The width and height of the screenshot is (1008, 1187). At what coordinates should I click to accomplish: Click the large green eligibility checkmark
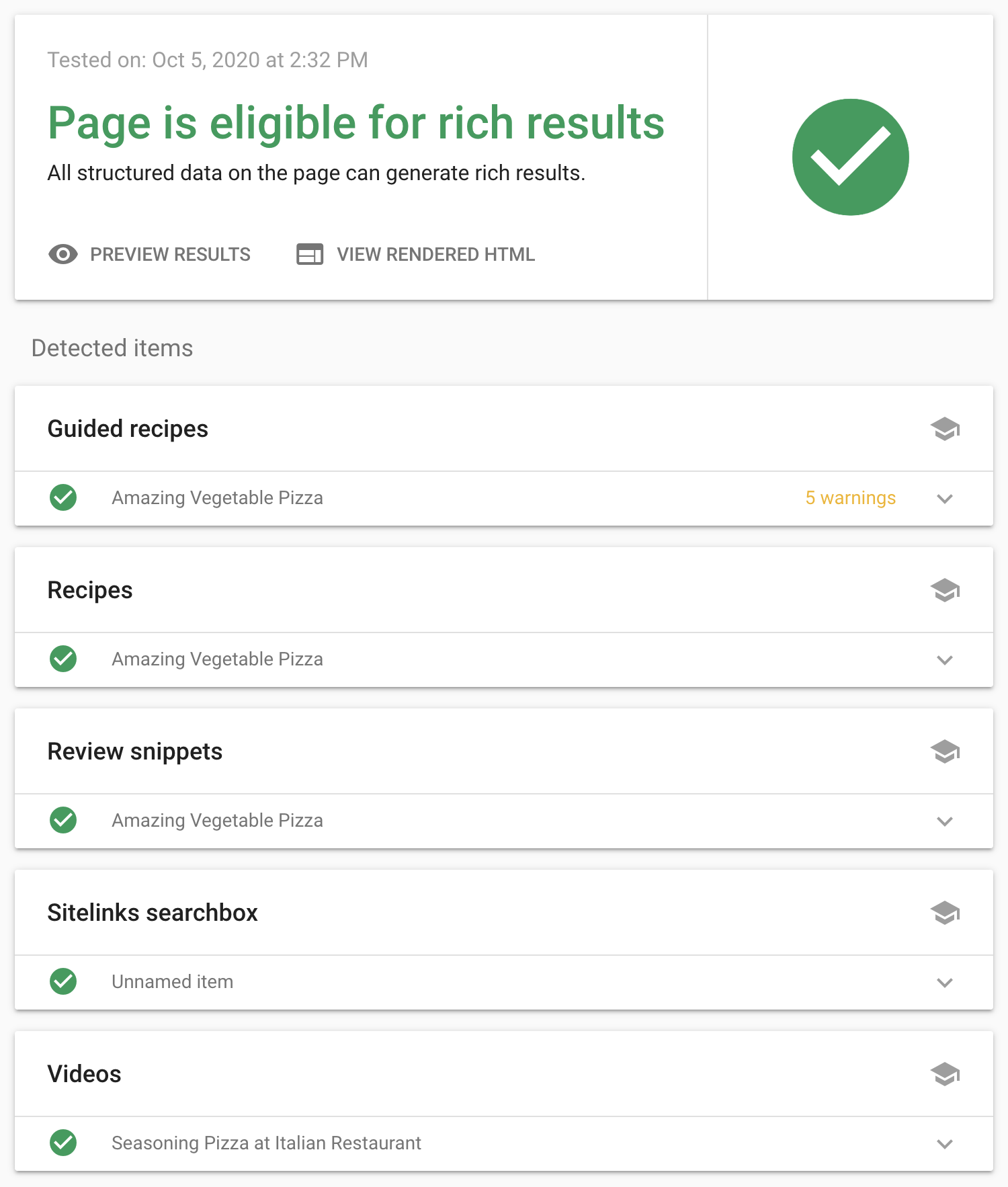[850, 157]
